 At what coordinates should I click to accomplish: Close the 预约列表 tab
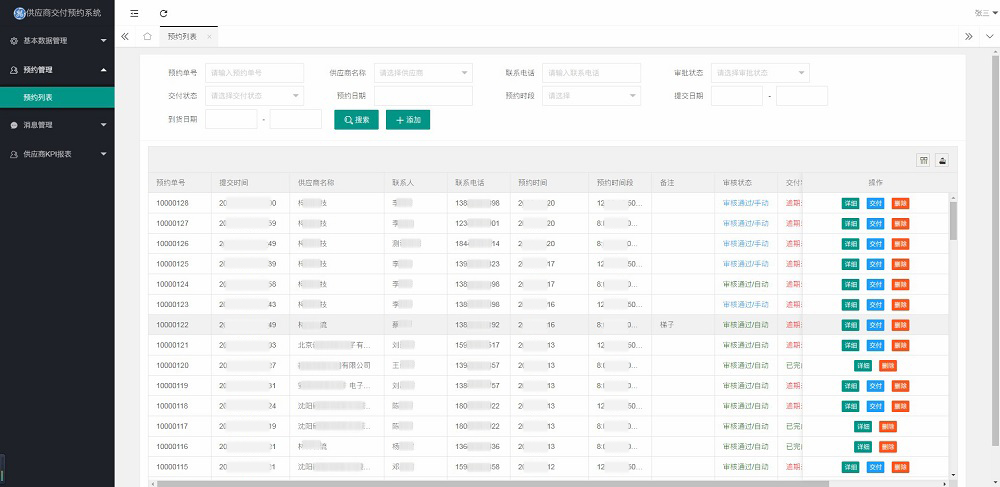point(209,36)
